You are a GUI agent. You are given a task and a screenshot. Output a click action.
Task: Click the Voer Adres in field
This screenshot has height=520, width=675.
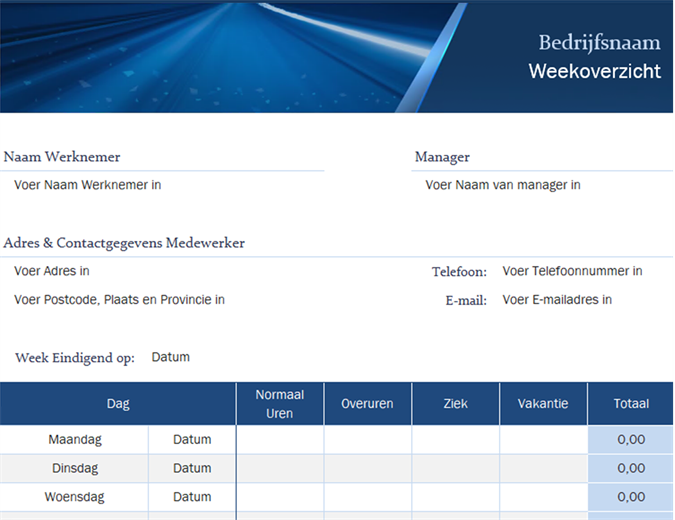52,271
